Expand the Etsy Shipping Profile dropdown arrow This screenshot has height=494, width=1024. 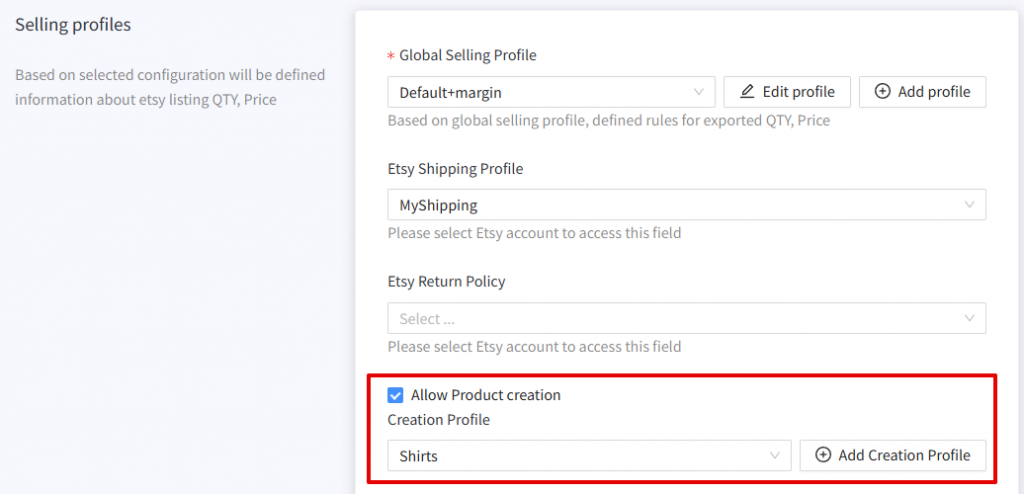point(970,205)
